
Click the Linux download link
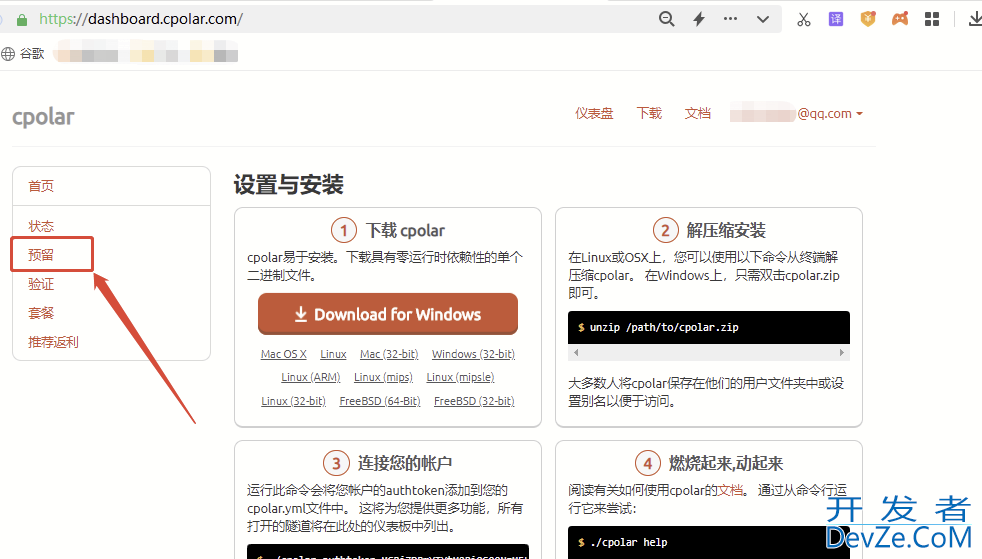[x=333, y=354]
